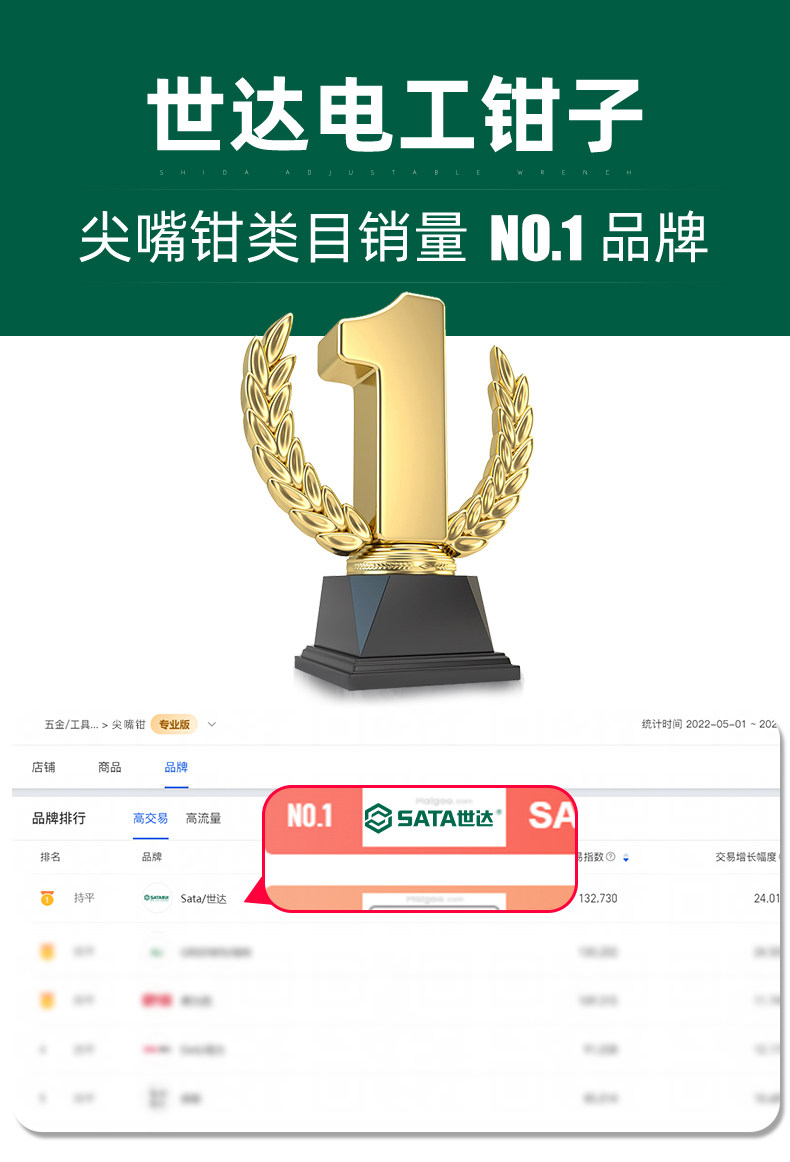Switch to the 店铺 tab

pyautogui.click(x=44, y=767)
